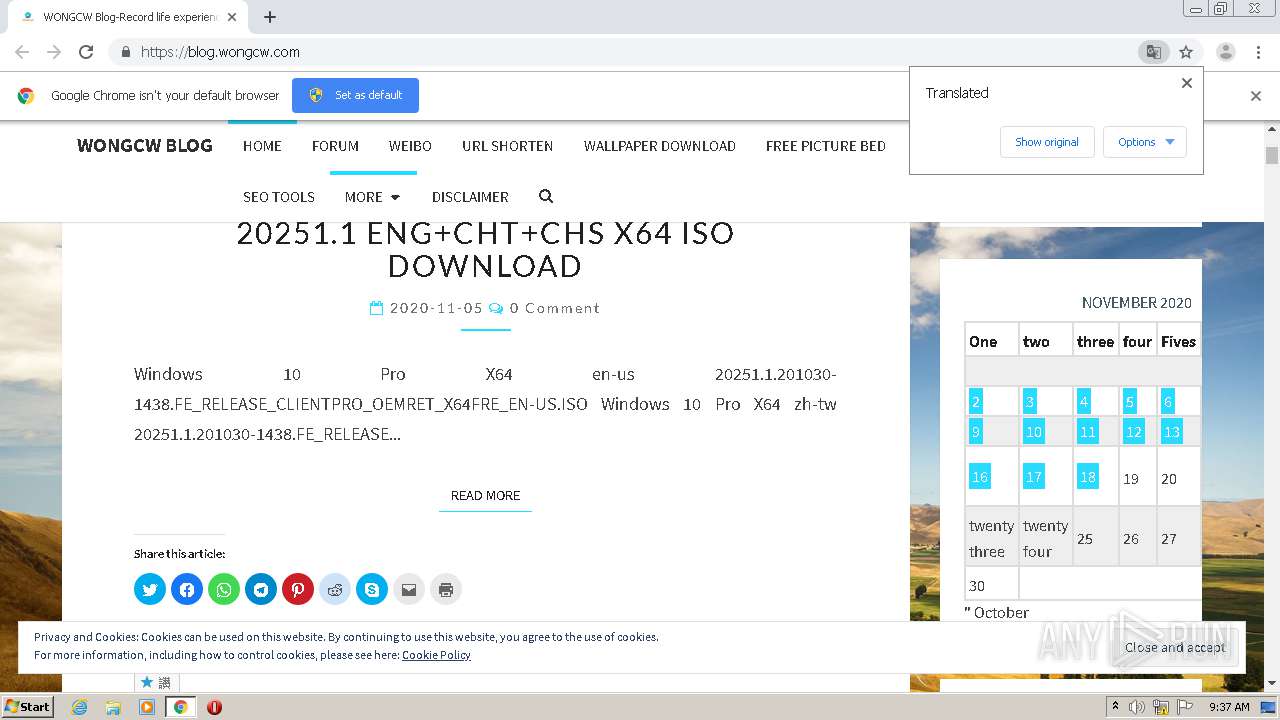This screenshot has height=720, width=1280.
Task: Open a new tab with plus button
Action: pos(270,17)
